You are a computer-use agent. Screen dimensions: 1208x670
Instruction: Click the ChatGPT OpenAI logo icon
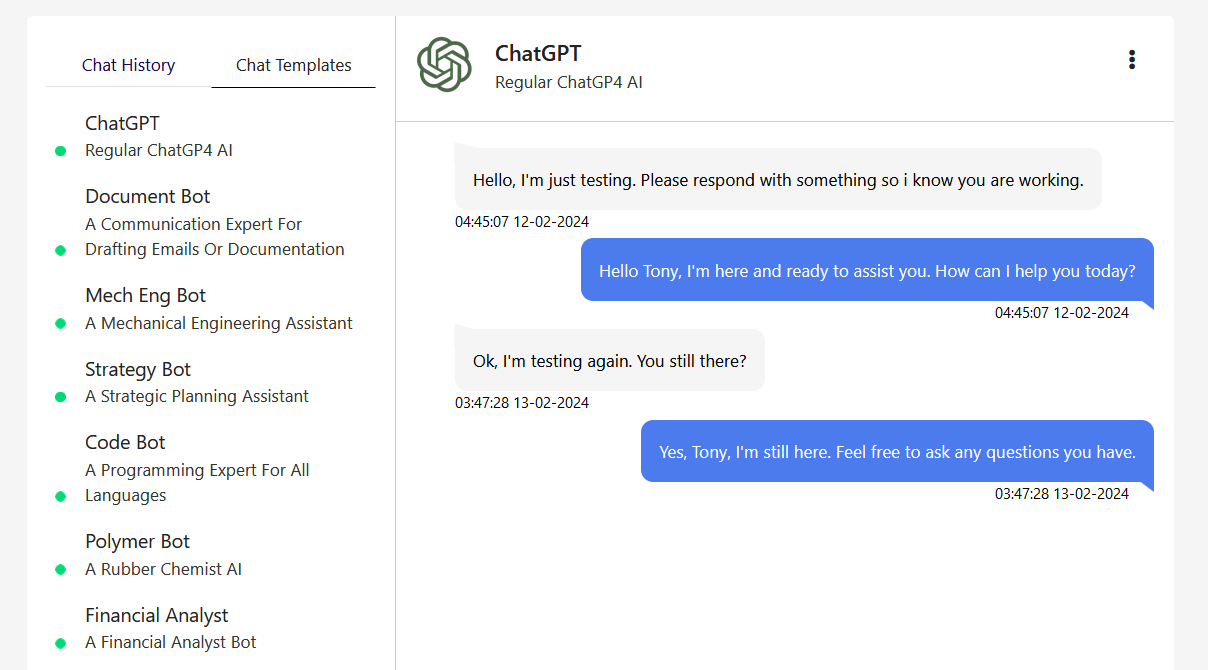click(x=444, y=64)
